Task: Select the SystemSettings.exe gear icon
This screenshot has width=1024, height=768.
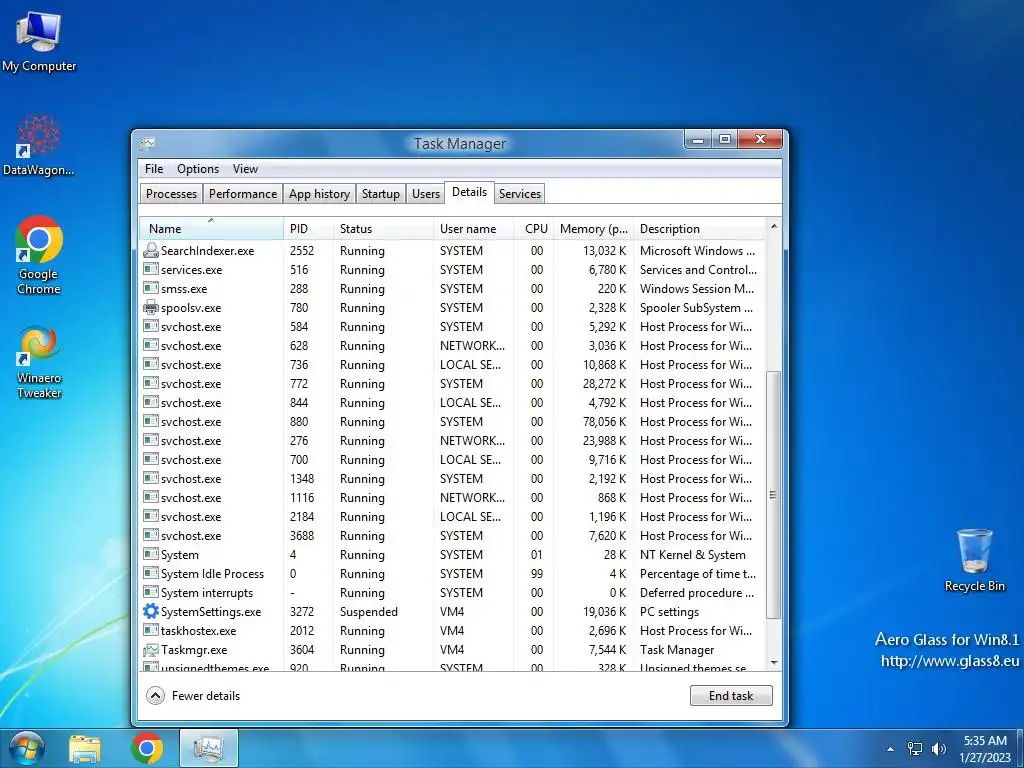Action: (151, 611)
